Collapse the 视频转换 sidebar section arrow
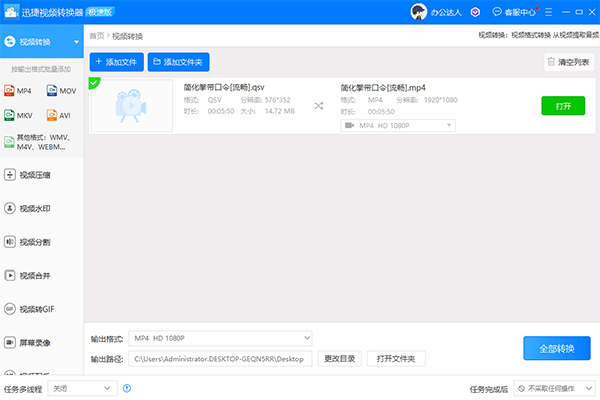This screenshot has width=600, height=400. click(77, 42)
